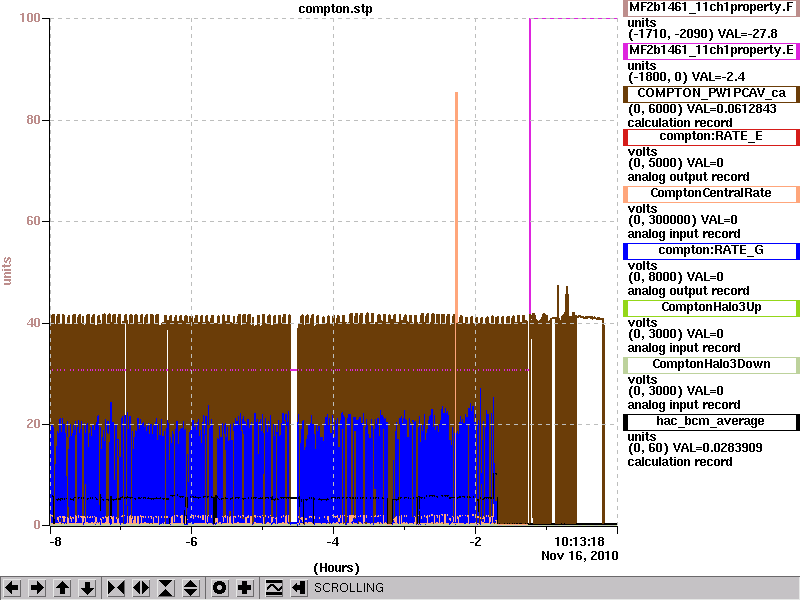Click the plus toolbar button

click(244, 588)
